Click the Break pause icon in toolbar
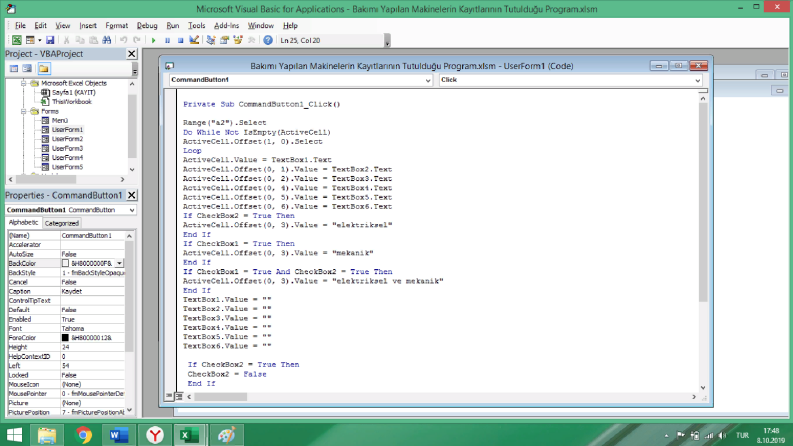Screen dimensions: 793x446 click(x=167, y=40)
